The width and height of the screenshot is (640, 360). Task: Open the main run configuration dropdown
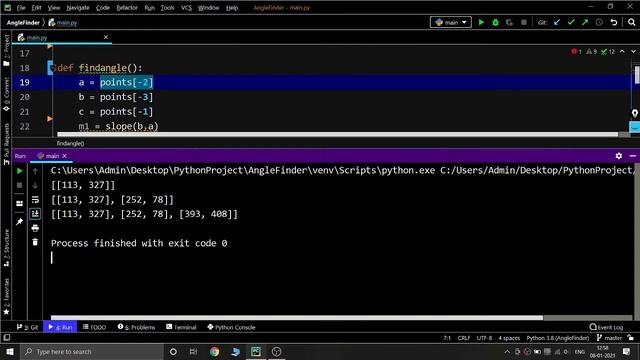coord(451,22)
